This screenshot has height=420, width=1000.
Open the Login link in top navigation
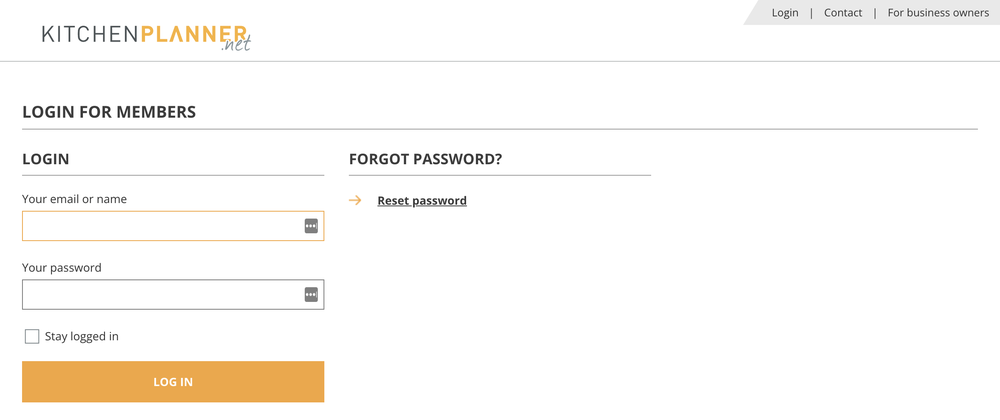point(785,13)
